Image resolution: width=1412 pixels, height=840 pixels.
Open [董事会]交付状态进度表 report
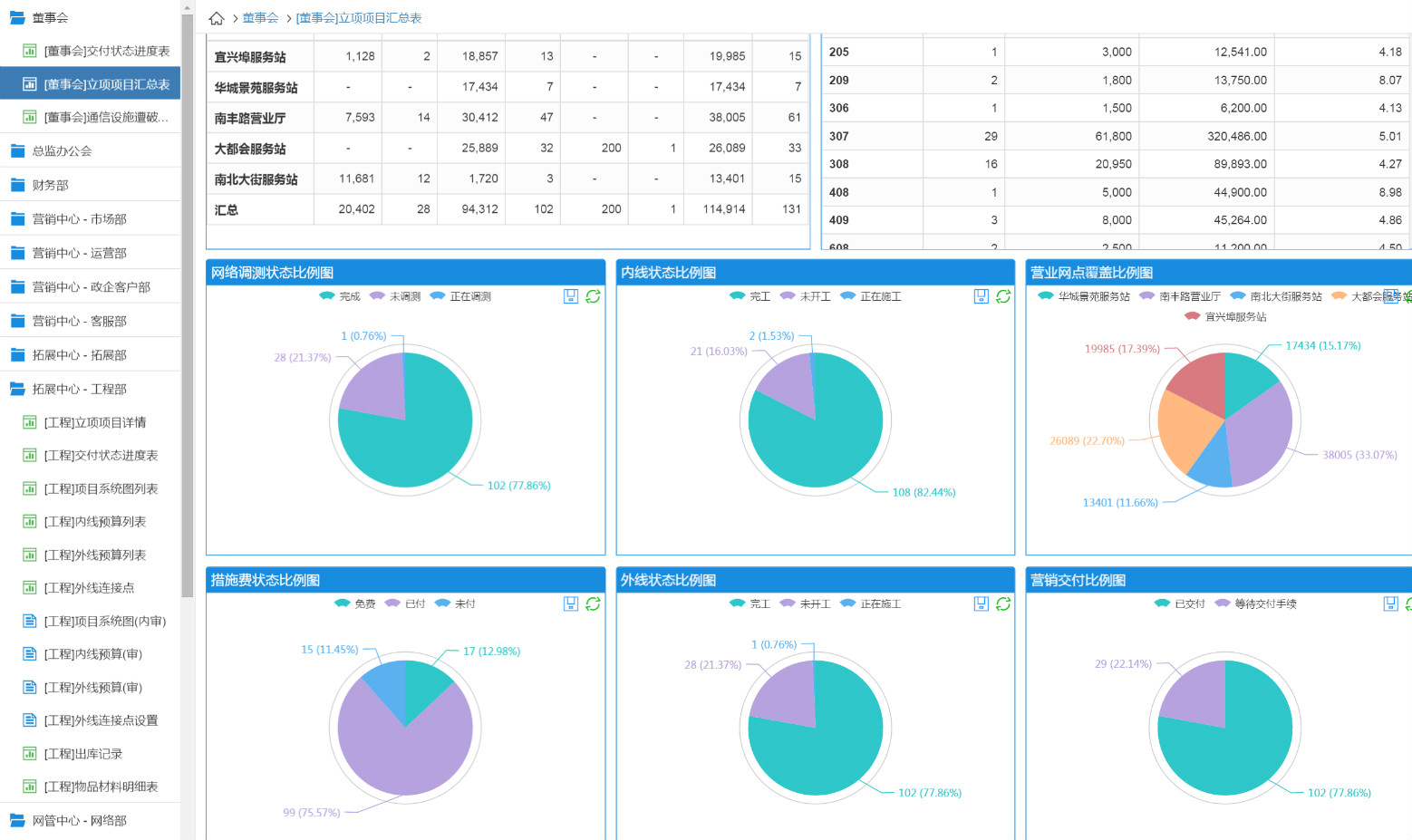tap(106, 51)
